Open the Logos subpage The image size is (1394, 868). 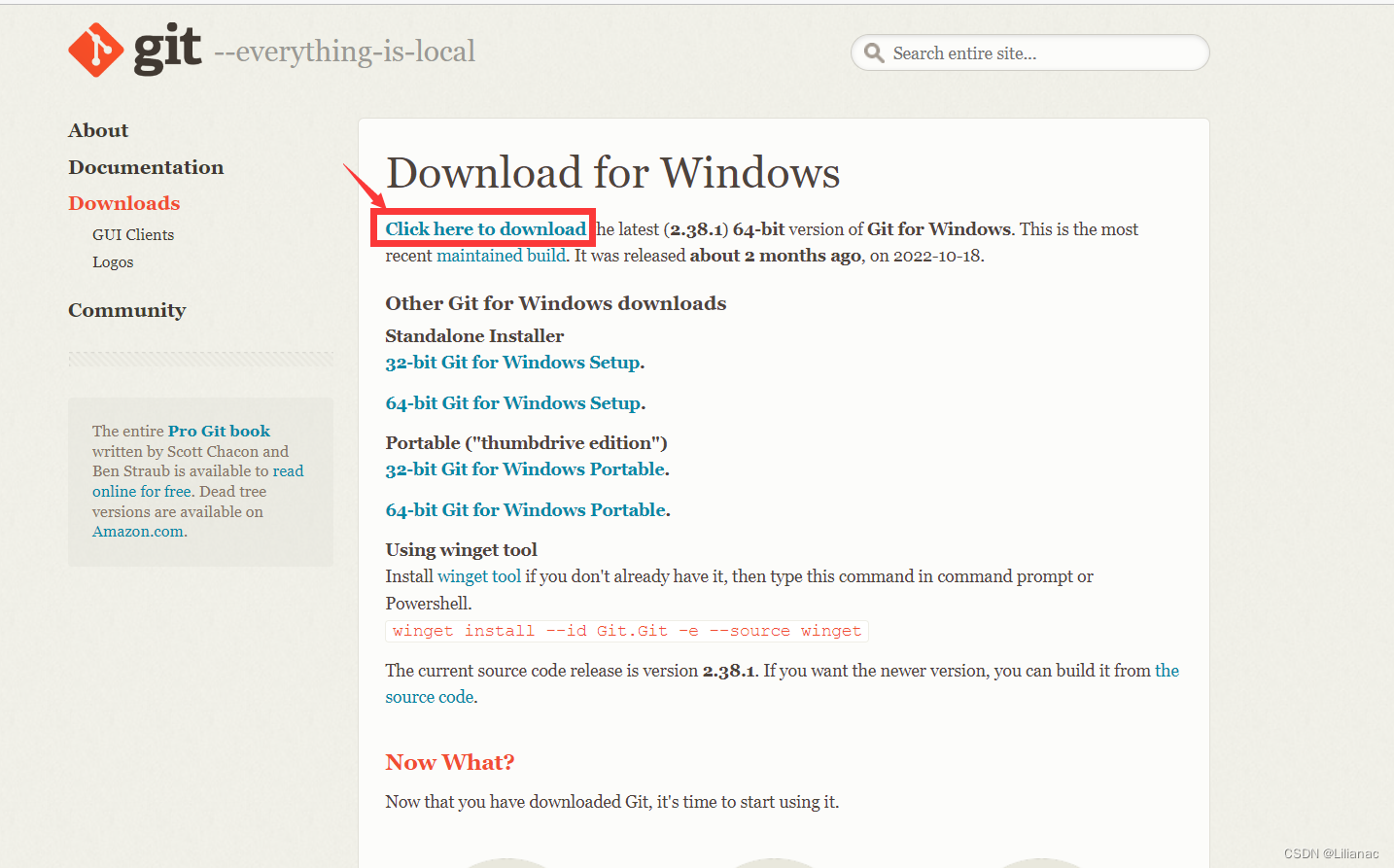pyautogui.click(x=113, y=261)
